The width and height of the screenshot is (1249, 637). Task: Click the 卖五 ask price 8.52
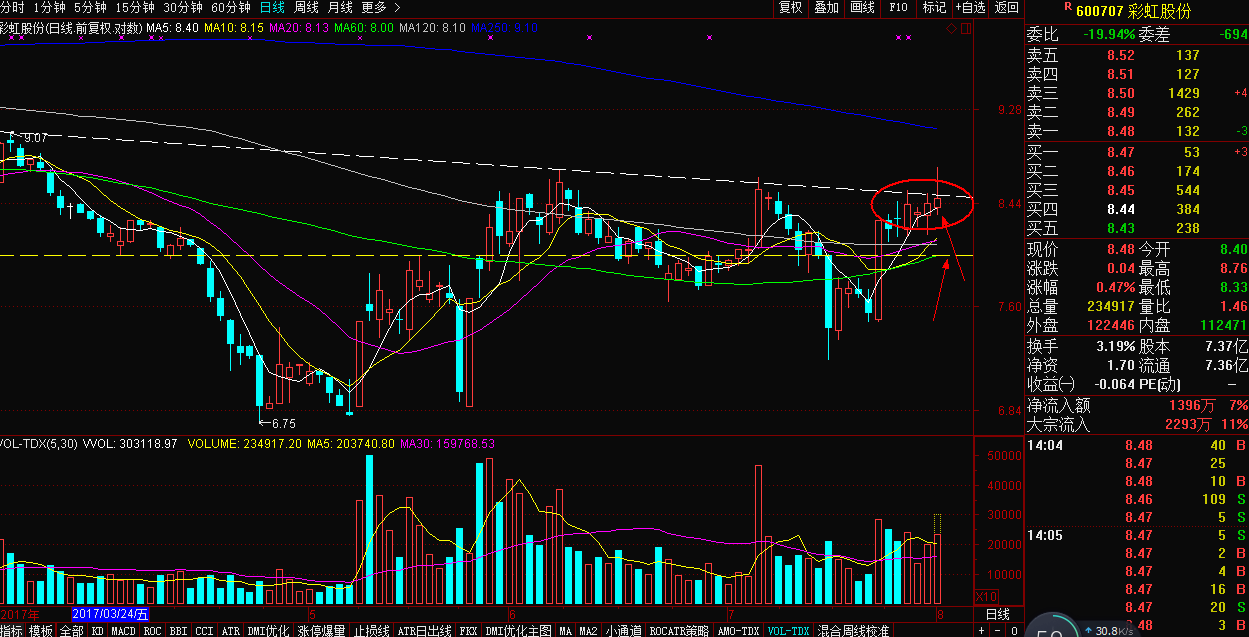pyautogui.click(x=1120, y=55)
